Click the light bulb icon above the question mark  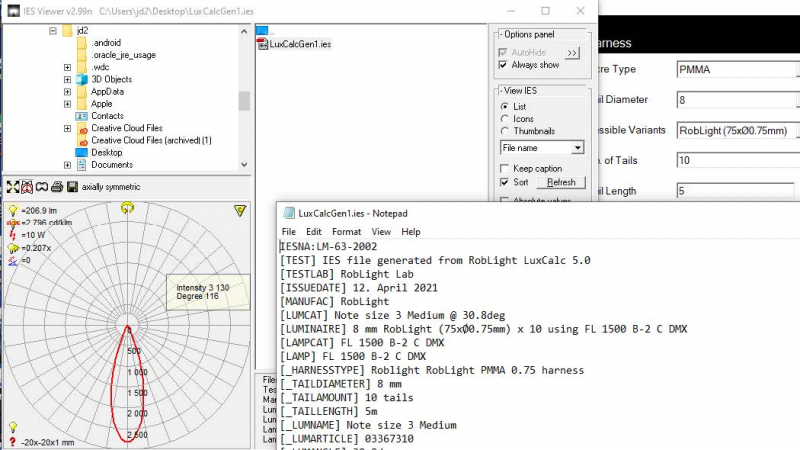pyautogui.click(x=13, y=427)
